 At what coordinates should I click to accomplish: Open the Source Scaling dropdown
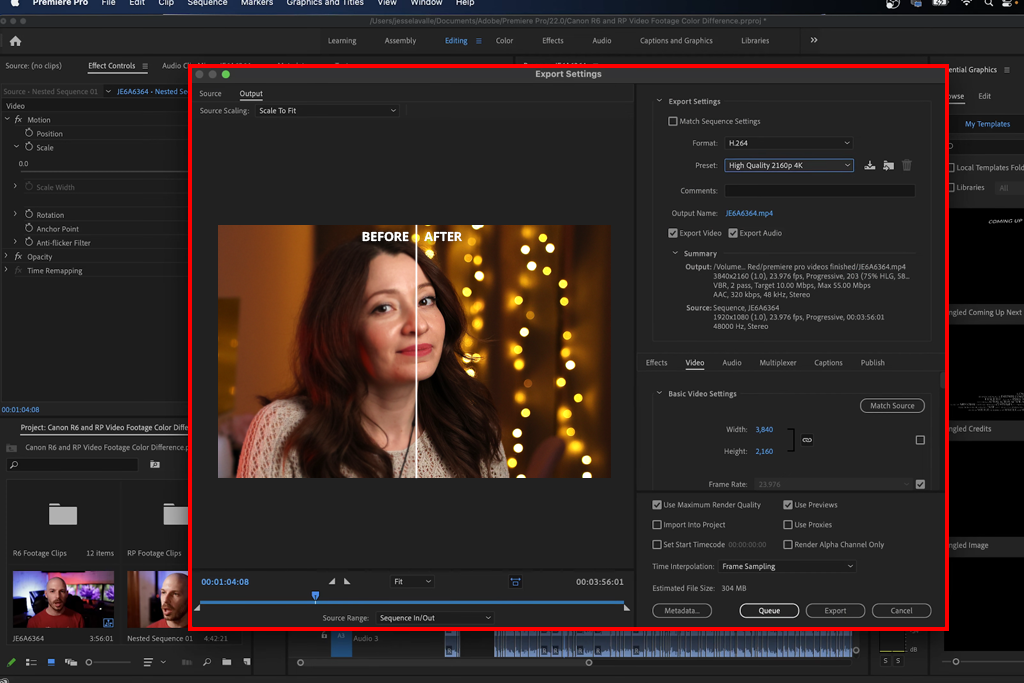[x=327, y=110]
